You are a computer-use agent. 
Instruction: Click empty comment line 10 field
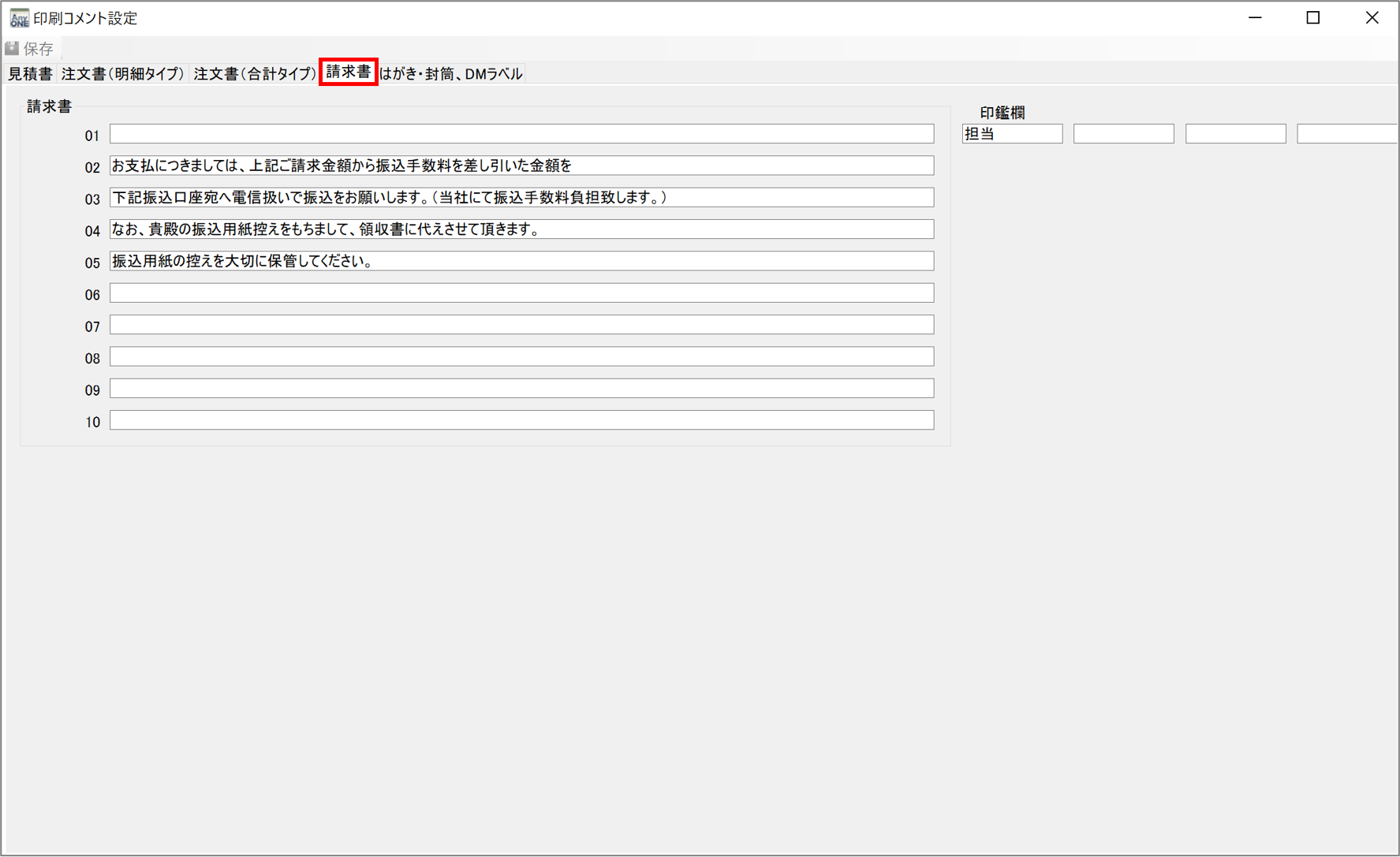(x=521, y=420)
